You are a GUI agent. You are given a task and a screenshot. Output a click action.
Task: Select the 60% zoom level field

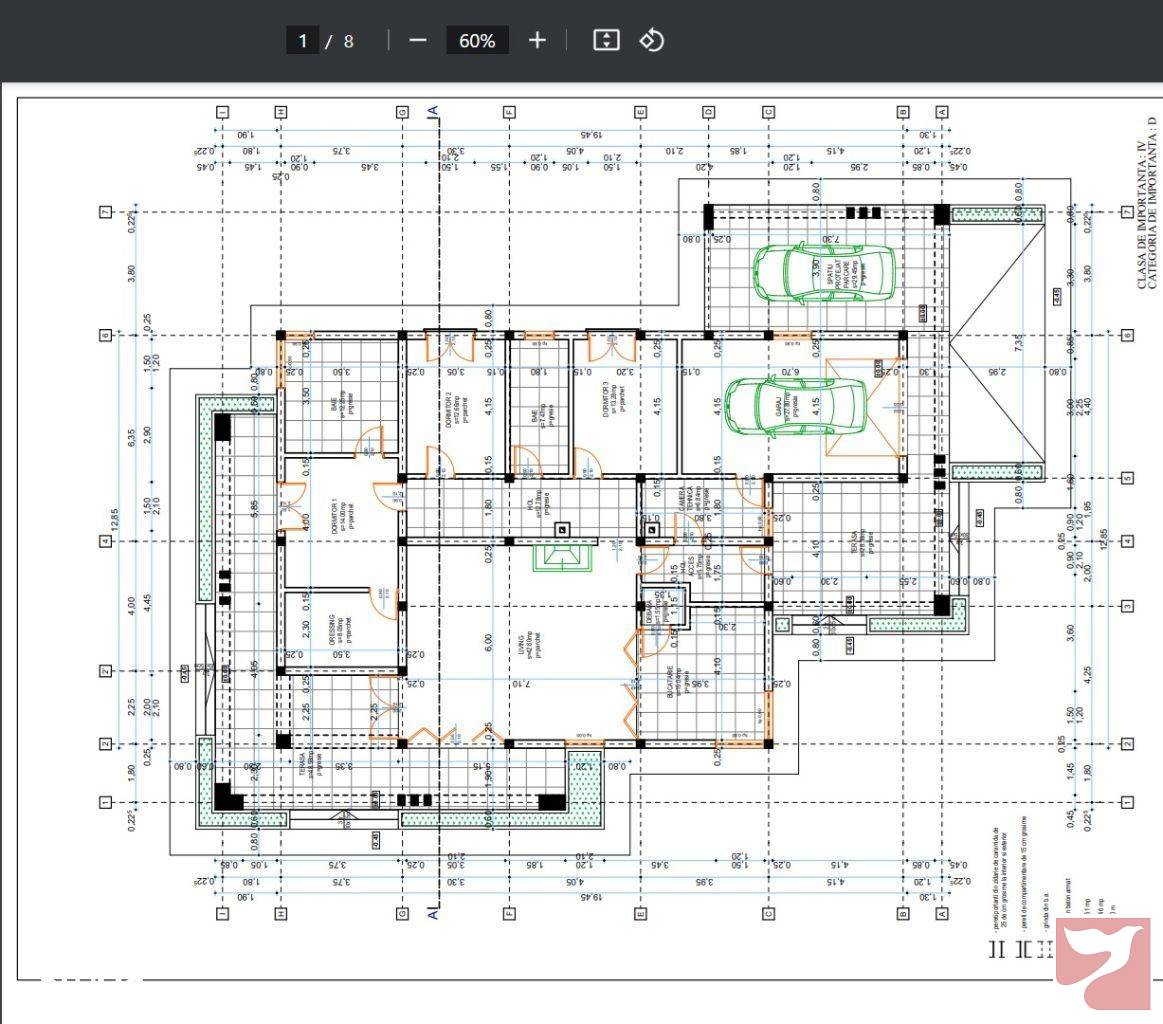[477, 40]
